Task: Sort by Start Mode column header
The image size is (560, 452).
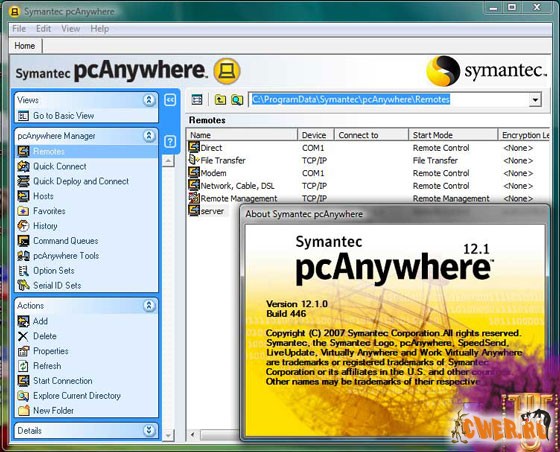Action: 453,135
